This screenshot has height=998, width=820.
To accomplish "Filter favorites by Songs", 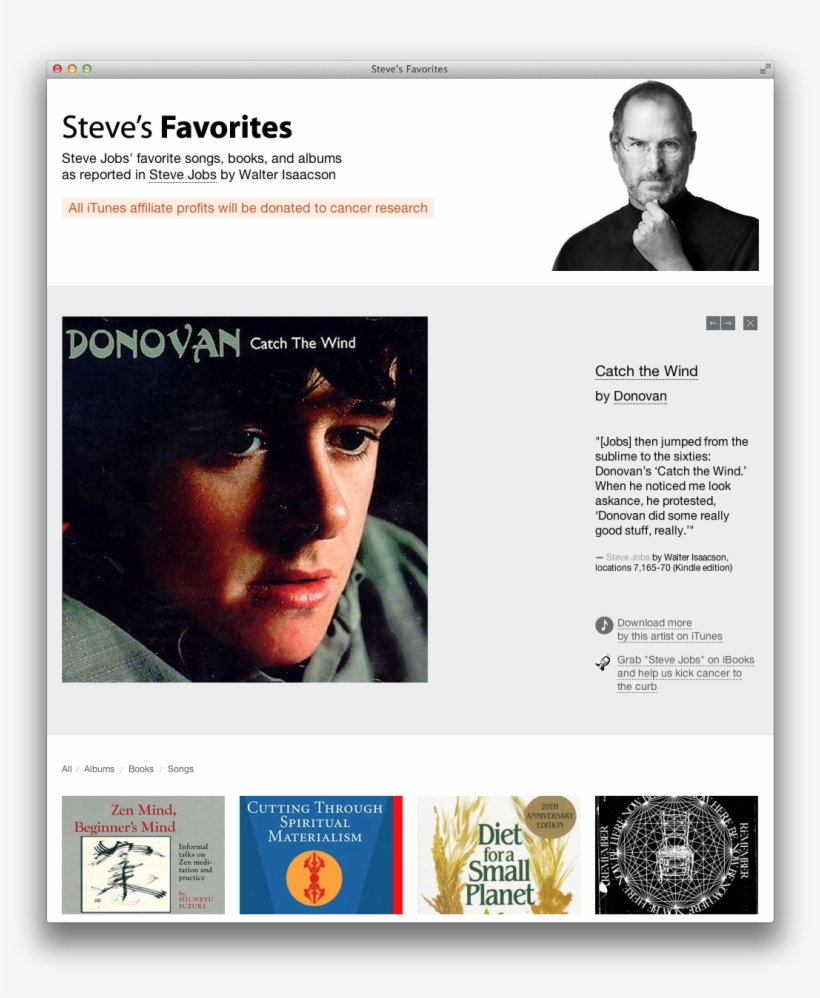I will [x=180, y=769].
